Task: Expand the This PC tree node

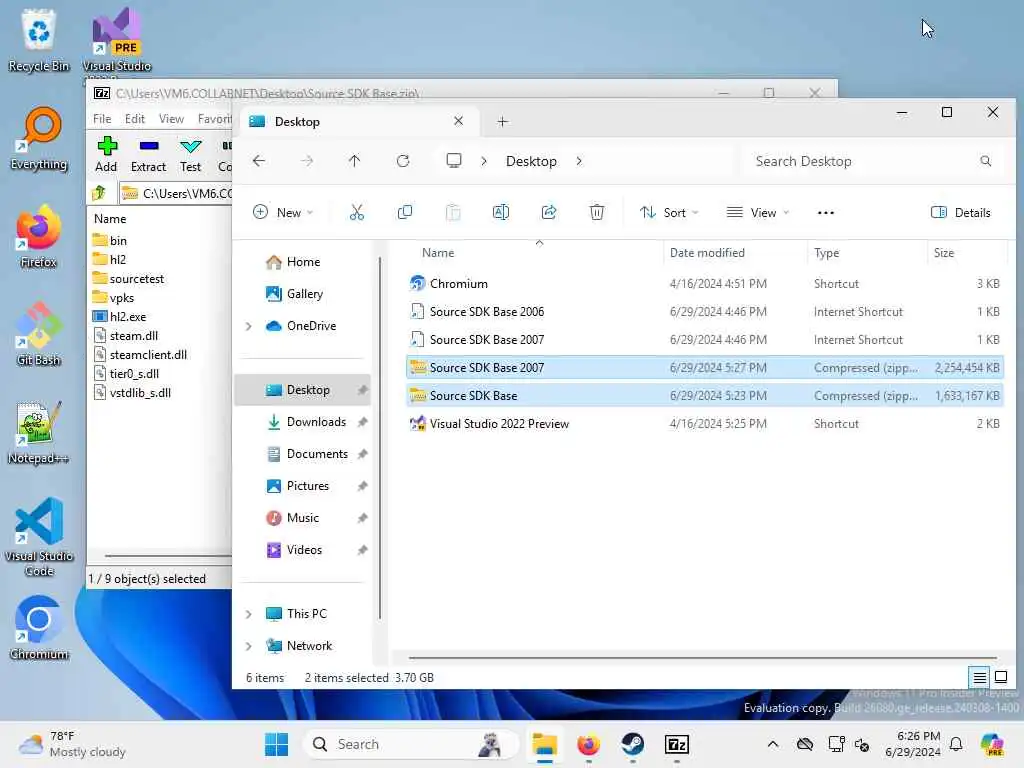Action: tap(249, 614)
